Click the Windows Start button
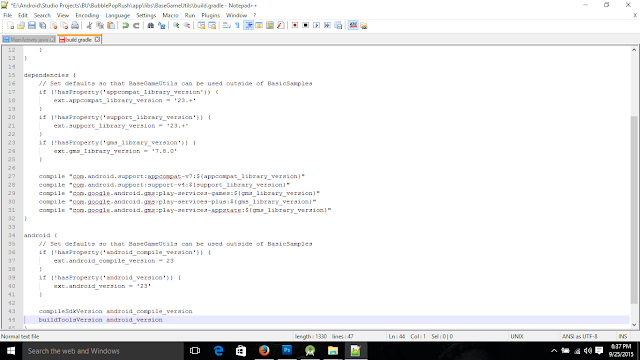640x360 pixels. (x=11, y=351)
